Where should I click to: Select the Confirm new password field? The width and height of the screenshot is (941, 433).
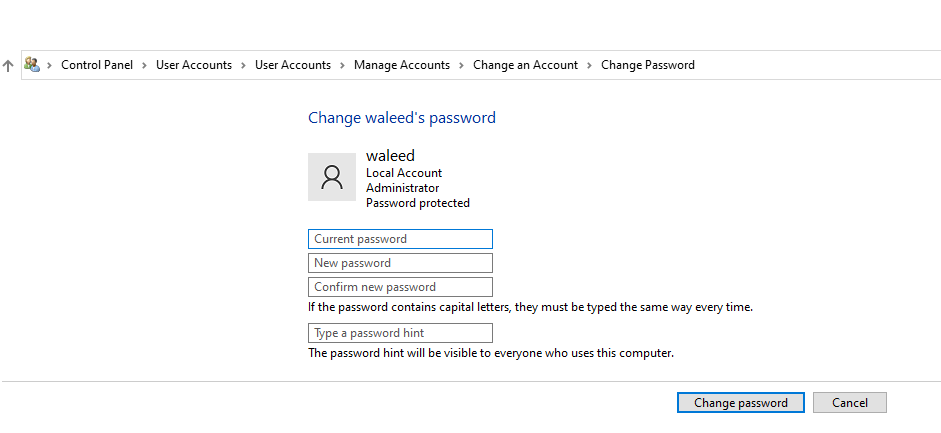(400, 287)
